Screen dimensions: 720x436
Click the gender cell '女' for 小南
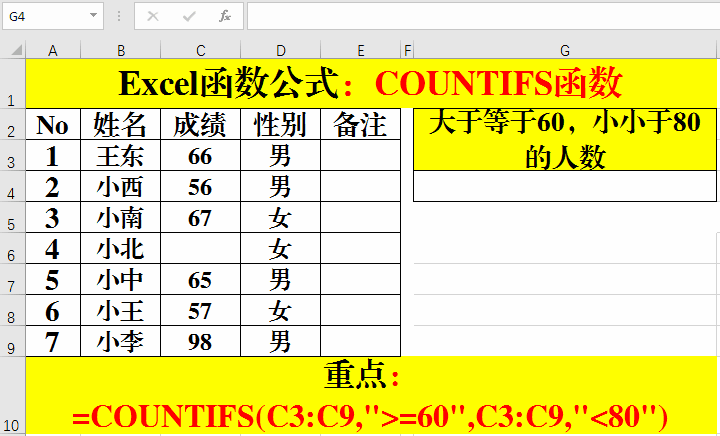point(280,218)
